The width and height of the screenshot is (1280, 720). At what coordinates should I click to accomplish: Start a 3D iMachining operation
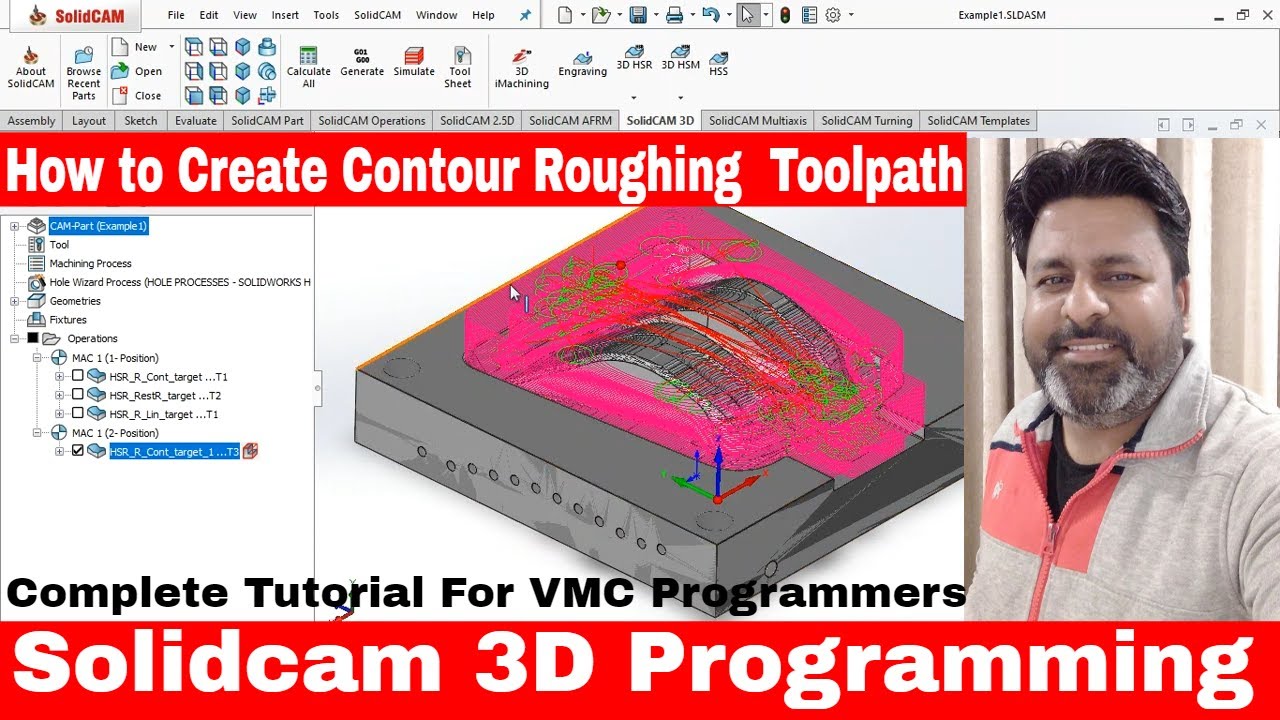click(522, 67)
